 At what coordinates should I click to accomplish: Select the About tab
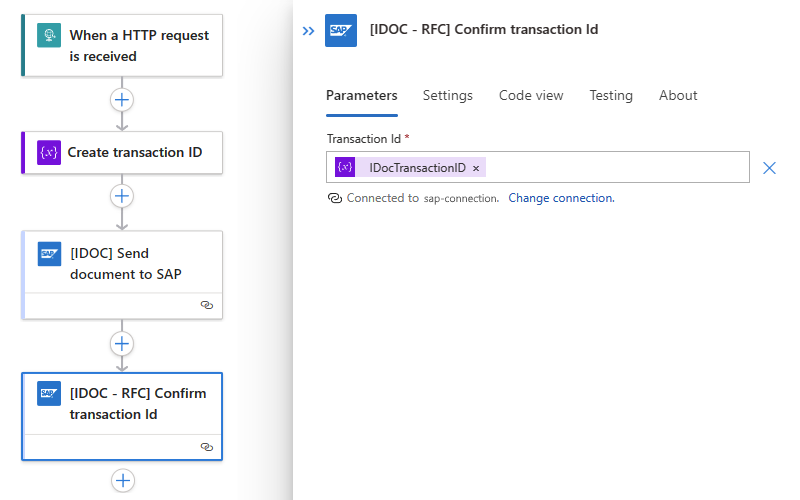[678, 95]
